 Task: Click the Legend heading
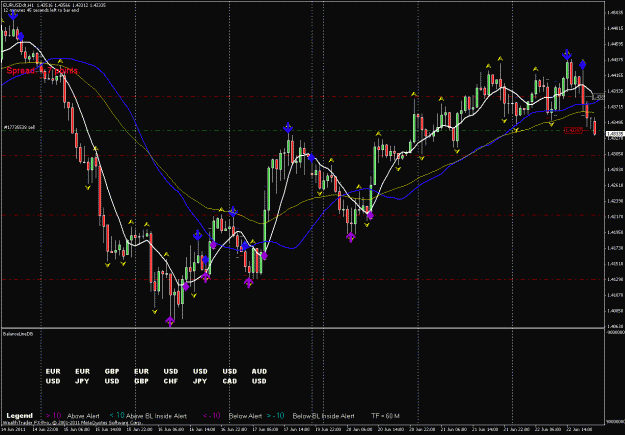pyautogui.click(x=20, y=415)
